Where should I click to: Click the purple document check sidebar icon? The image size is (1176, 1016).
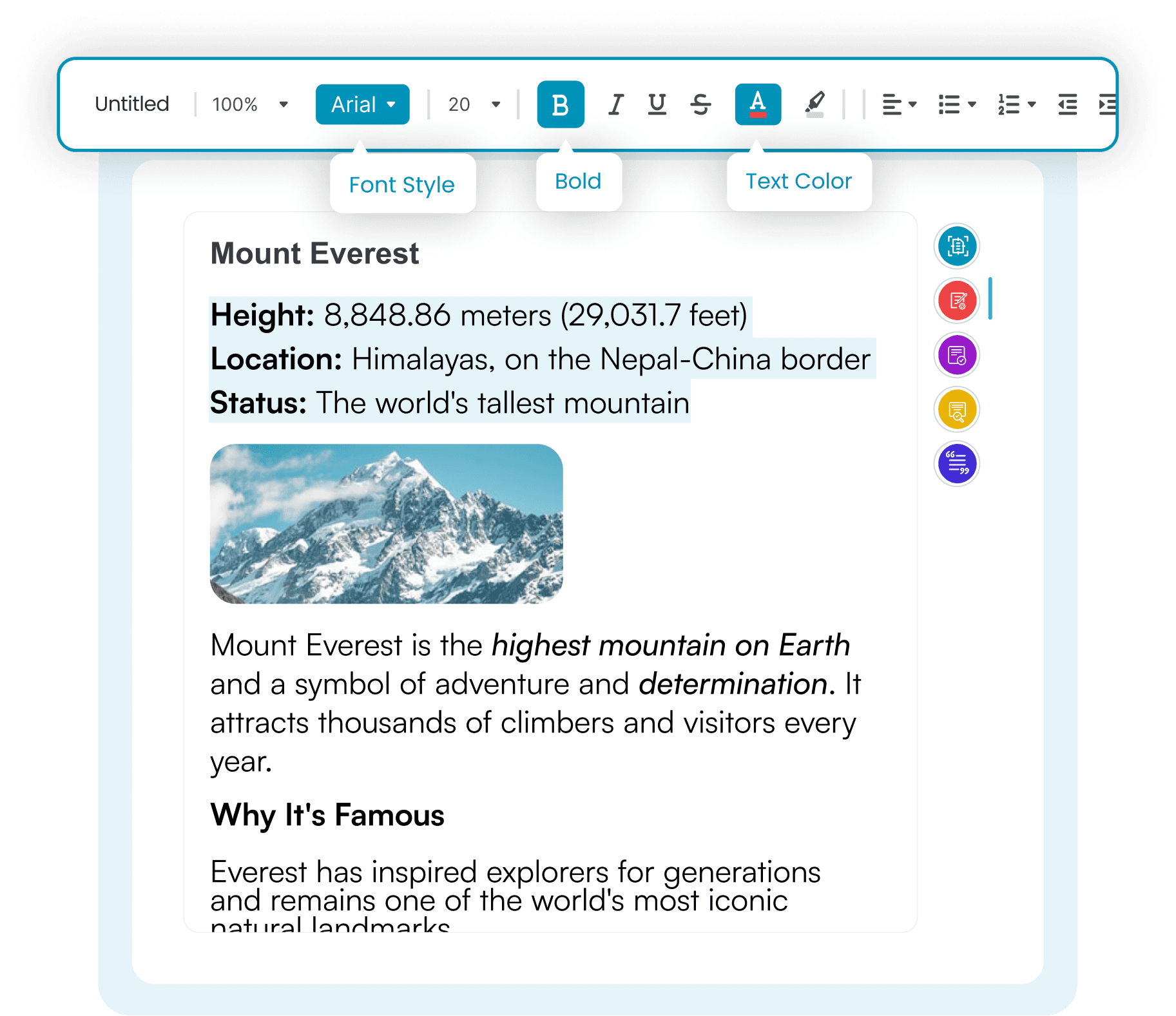tap(957, 355)
